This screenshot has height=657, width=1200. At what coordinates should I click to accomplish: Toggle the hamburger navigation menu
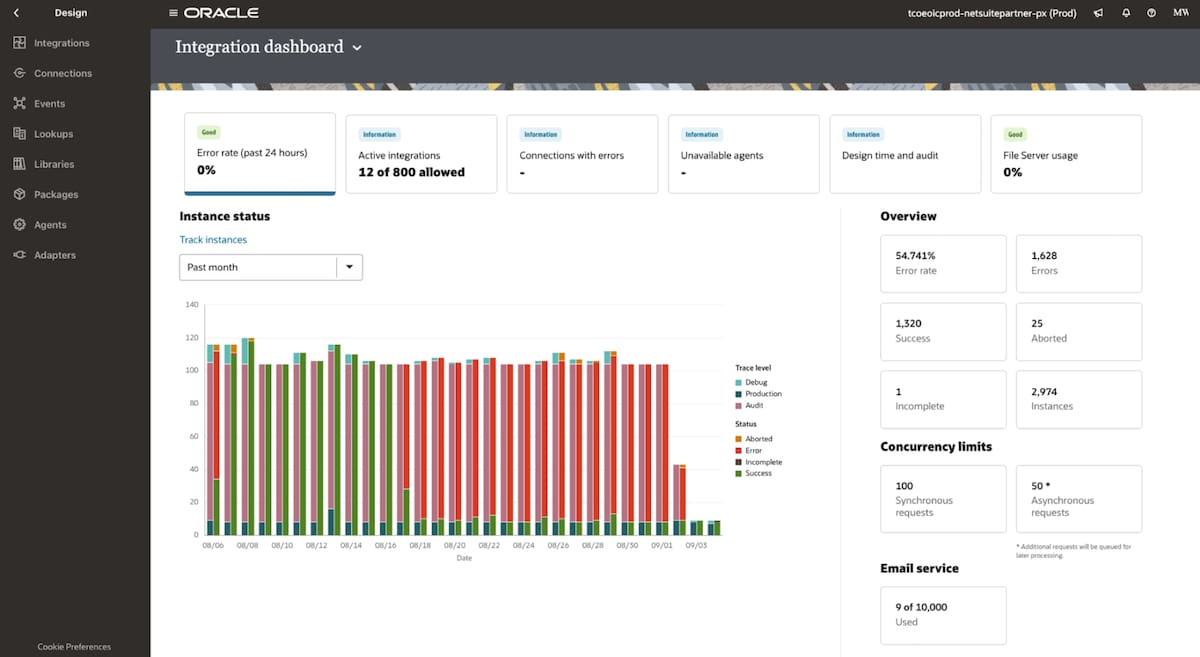[173, 13]
